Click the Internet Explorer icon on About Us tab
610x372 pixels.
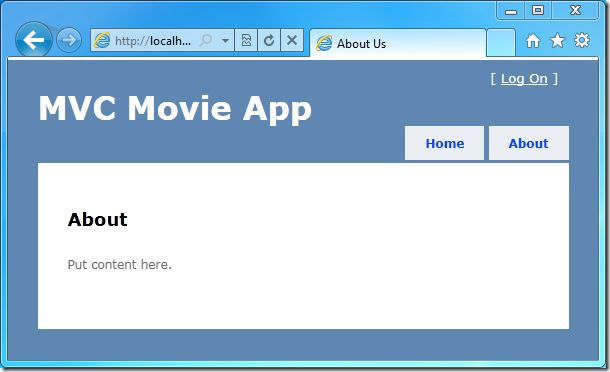(324, 43)
